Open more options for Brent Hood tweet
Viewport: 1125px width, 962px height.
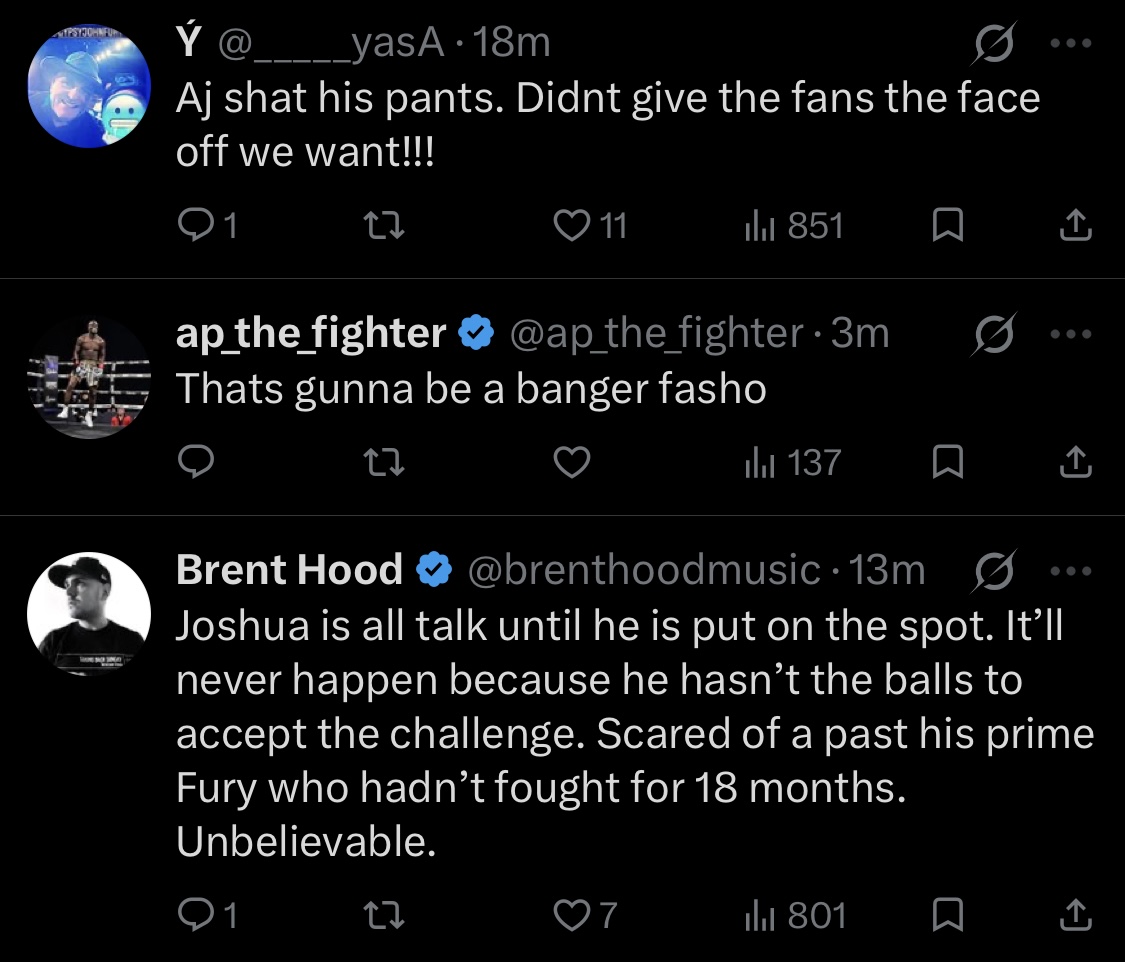click(1070, 571)
